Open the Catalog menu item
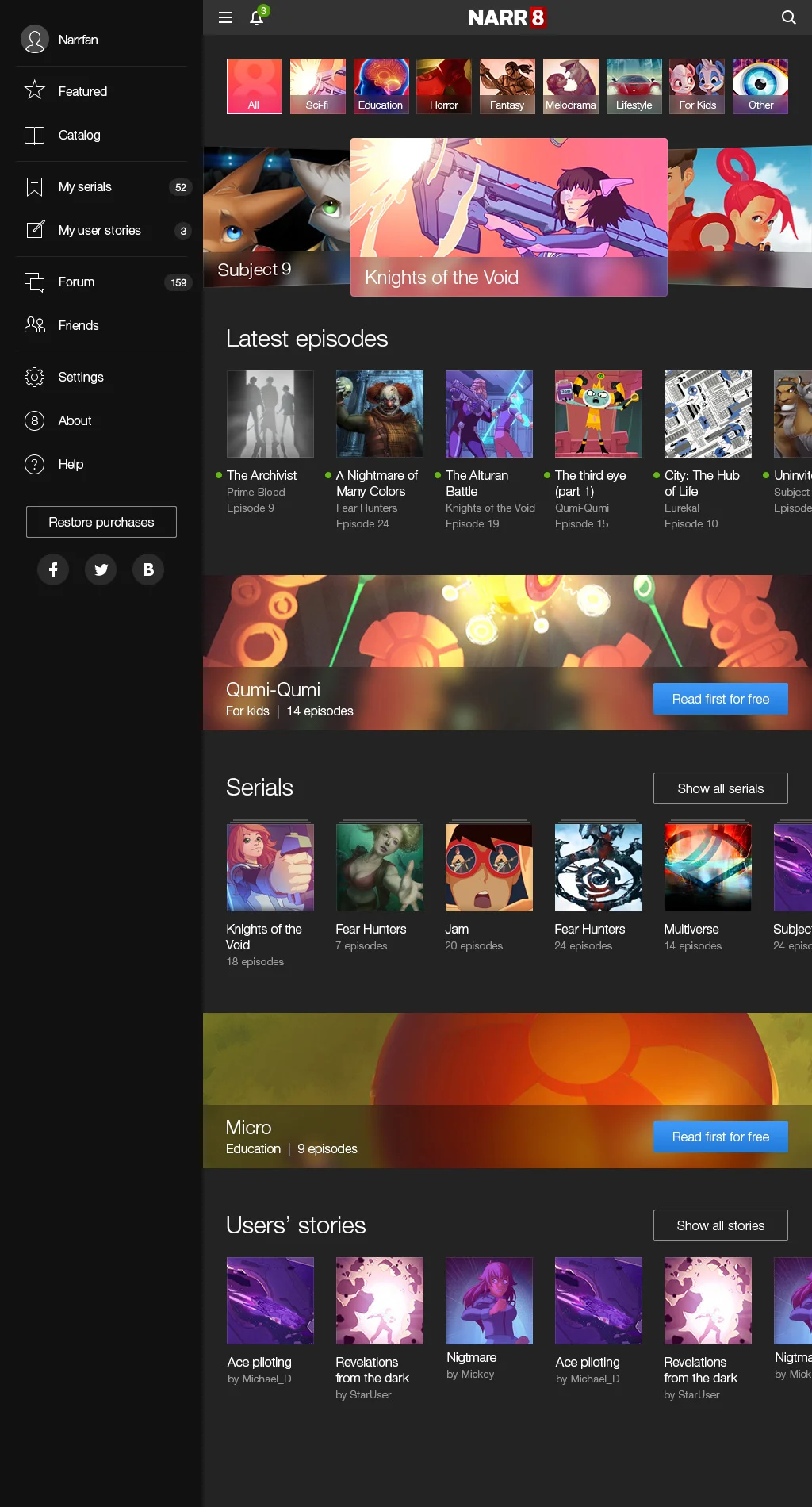This screenshot has height=1507, width=812. pyautogui.click(x=101, y=135)
